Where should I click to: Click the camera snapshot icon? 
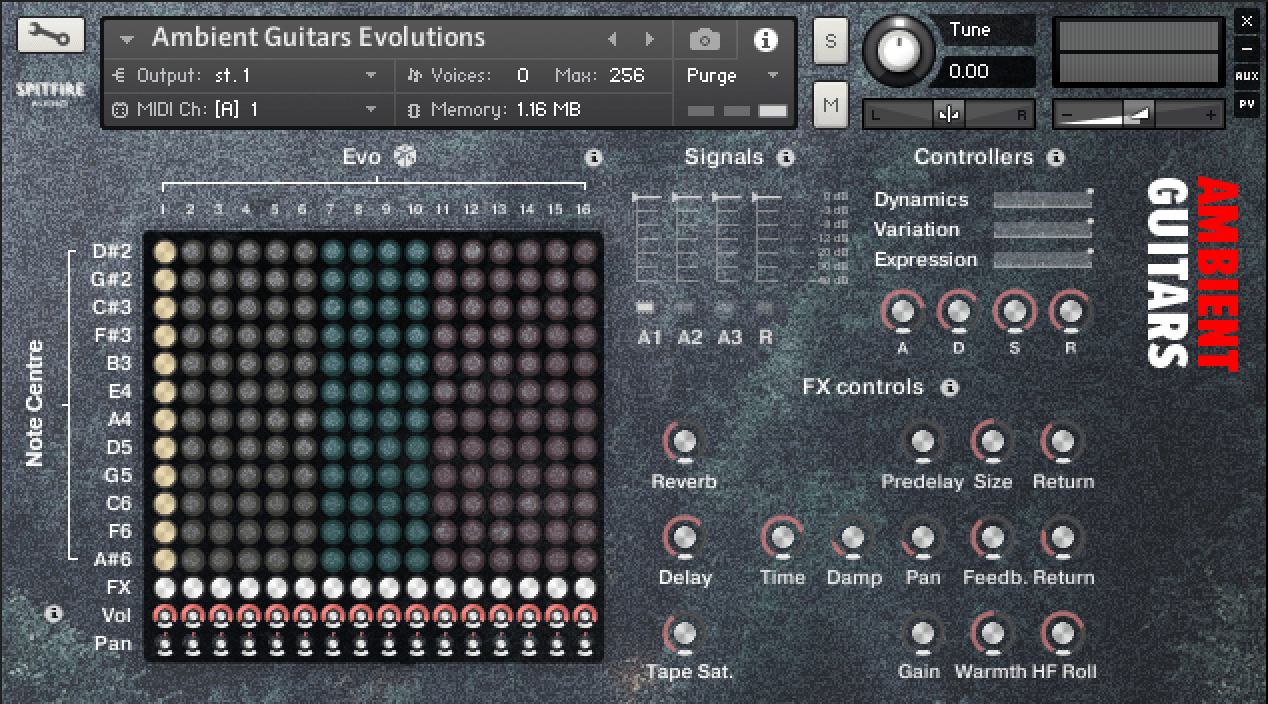704,40
